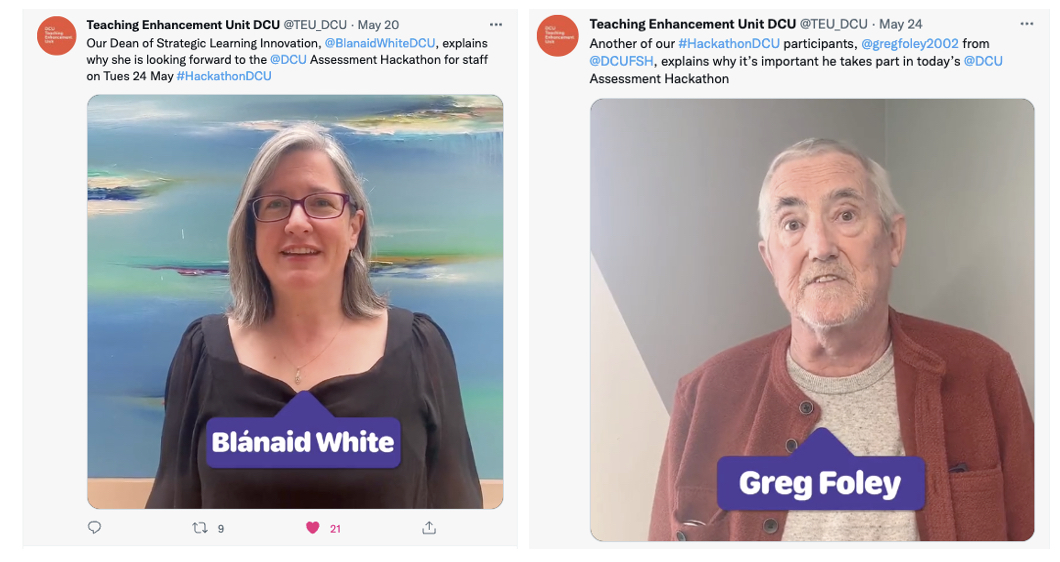Click the orange avatar on the left tweet
This screenshot has height=562, width=1060.
57,35
